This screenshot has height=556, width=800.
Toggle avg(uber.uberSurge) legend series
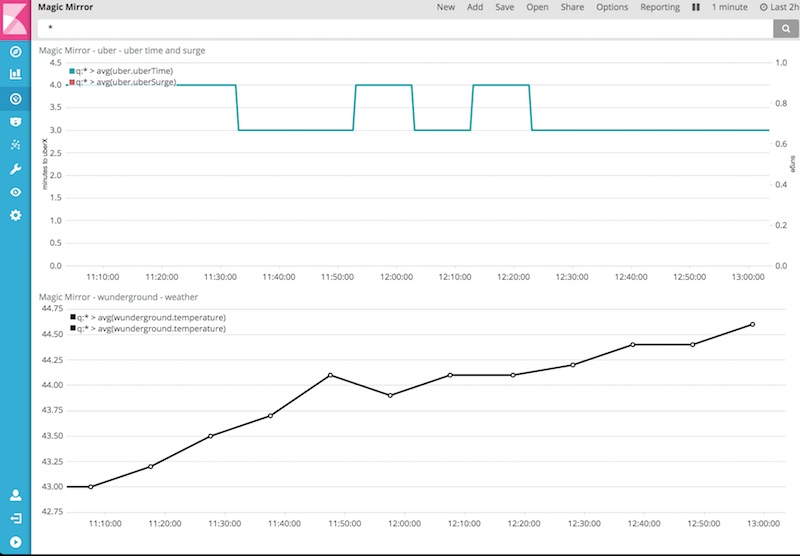coord(123,82)
